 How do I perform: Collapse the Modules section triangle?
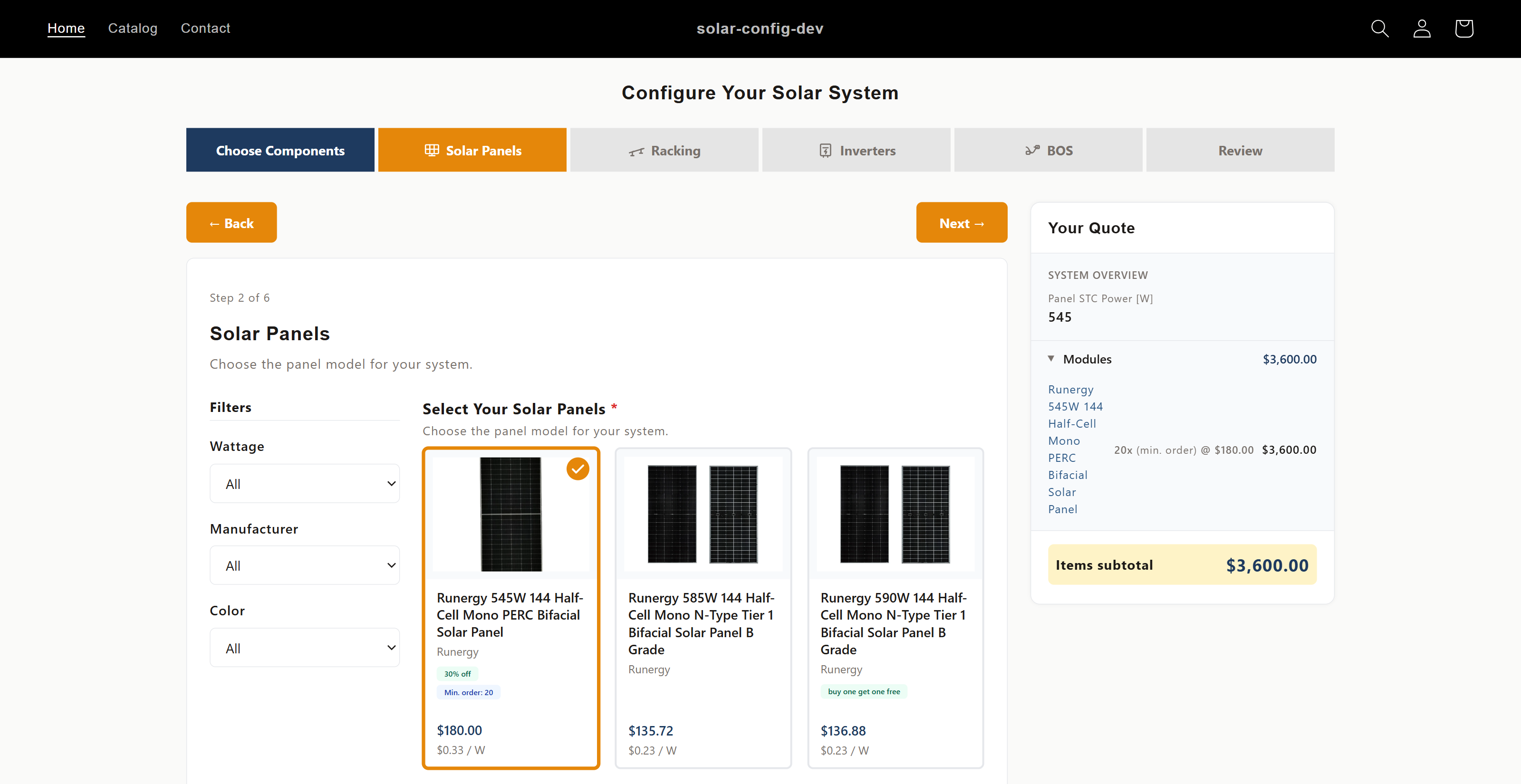[1051, 358]
